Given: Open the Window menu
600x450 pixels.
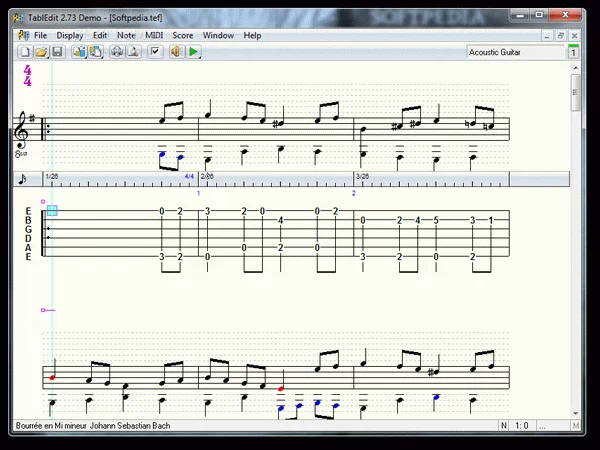Looking at the screenshot, I should point(218,36).
